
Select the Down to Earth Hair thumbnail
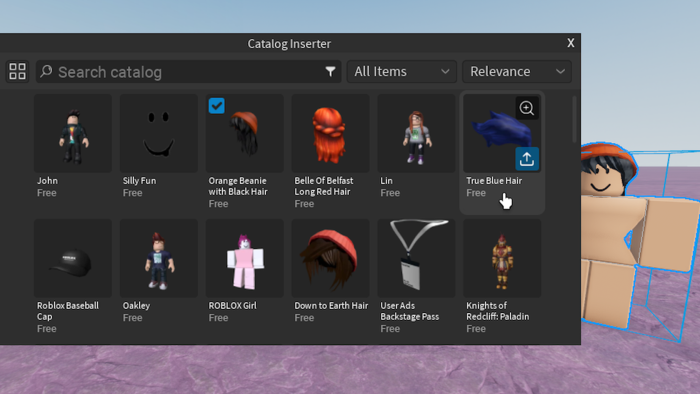tap(330, 258)
